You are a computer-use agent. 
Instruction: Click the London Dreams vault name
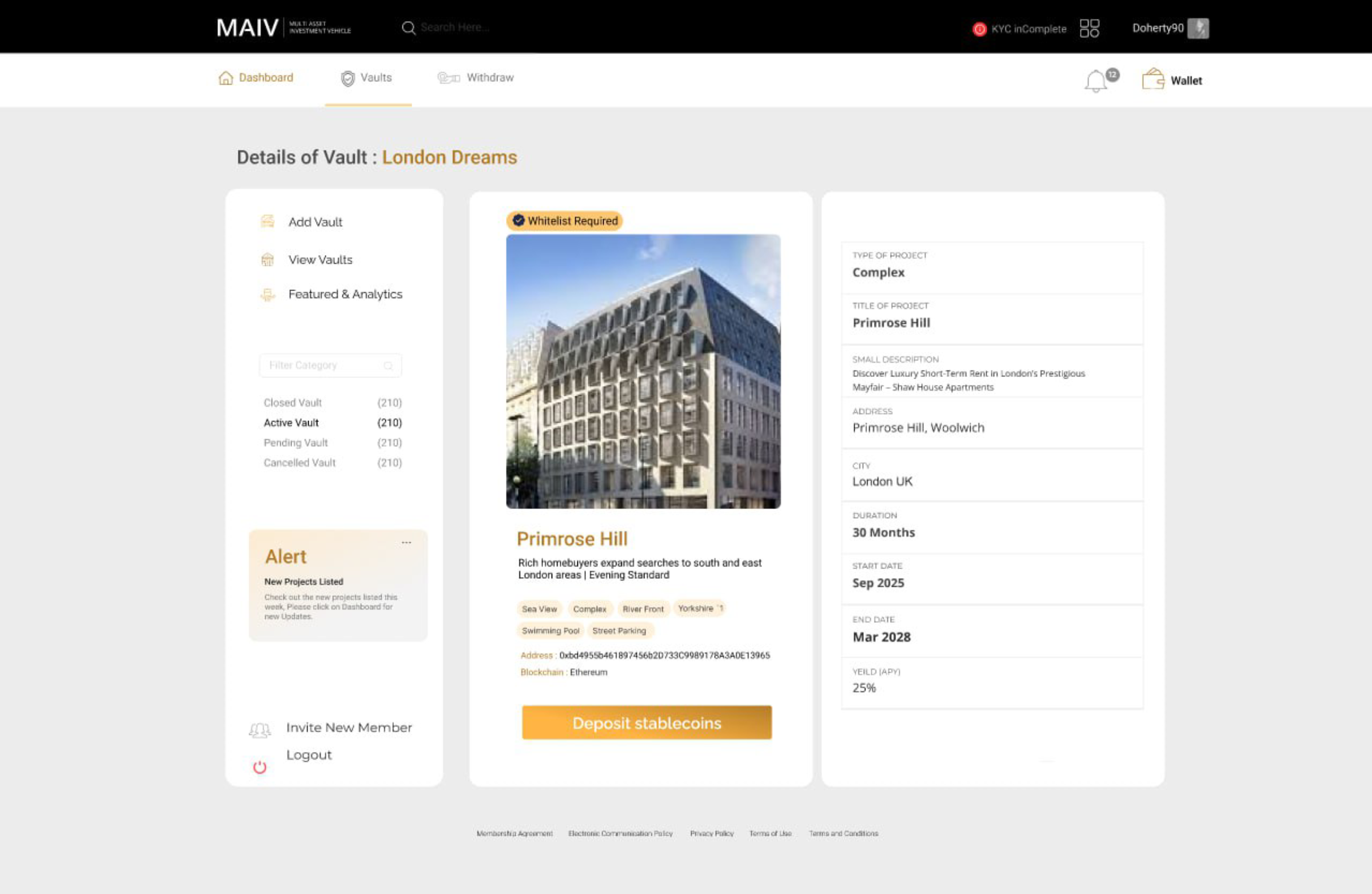(449, 157)
